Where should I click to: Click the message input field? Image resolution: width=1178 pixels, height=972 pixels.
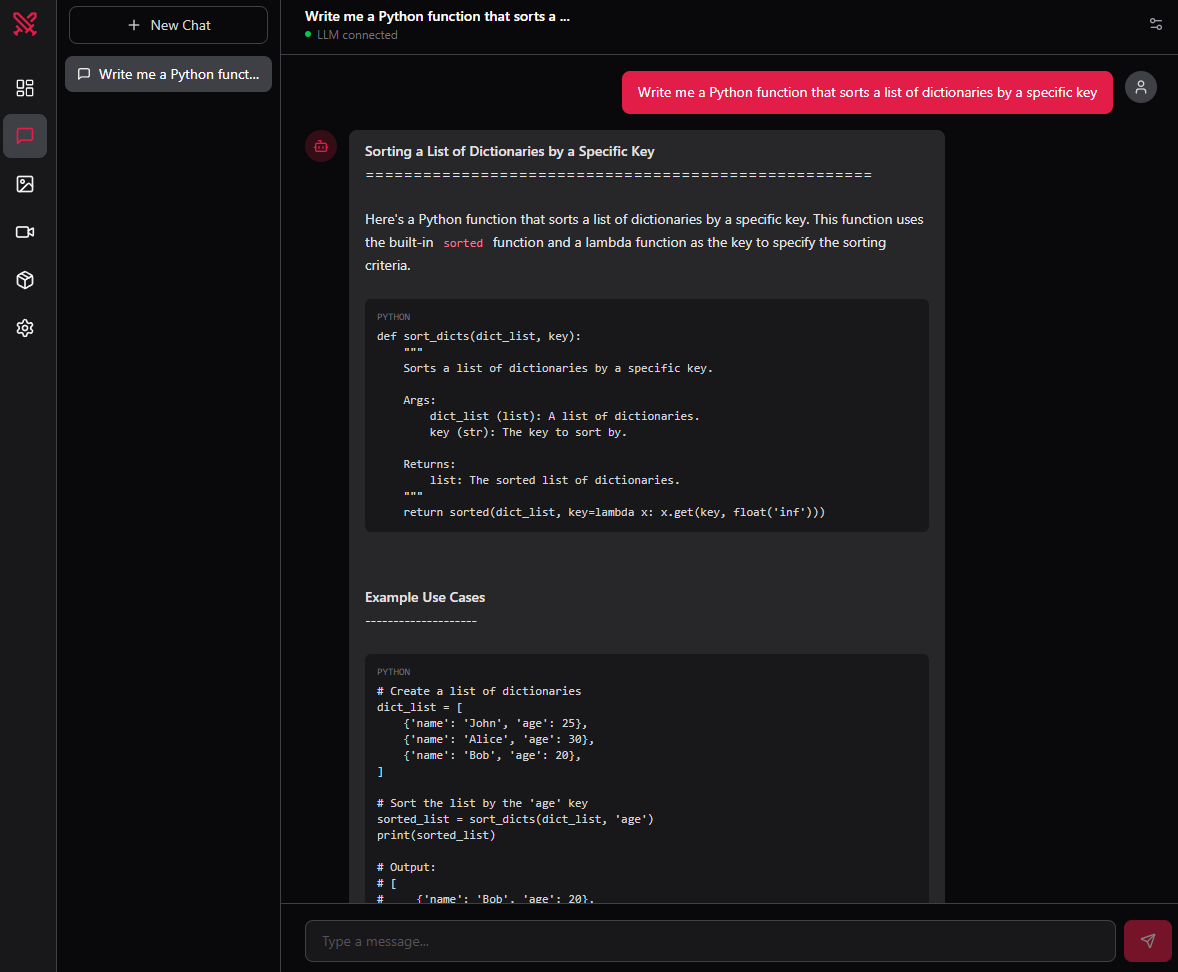pos(710,941)
